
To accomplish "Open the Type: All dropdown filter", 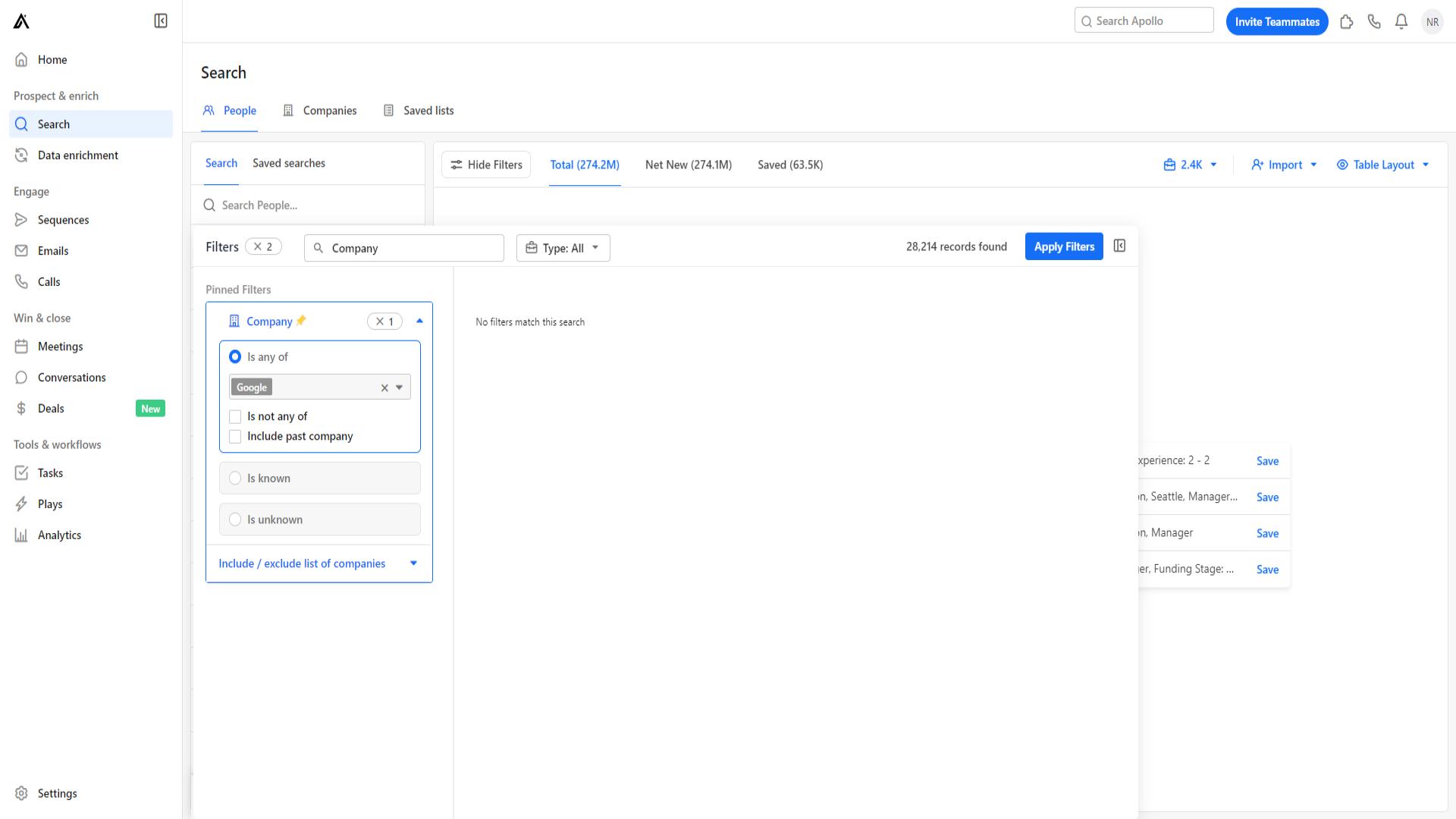I will pos(562,247).
